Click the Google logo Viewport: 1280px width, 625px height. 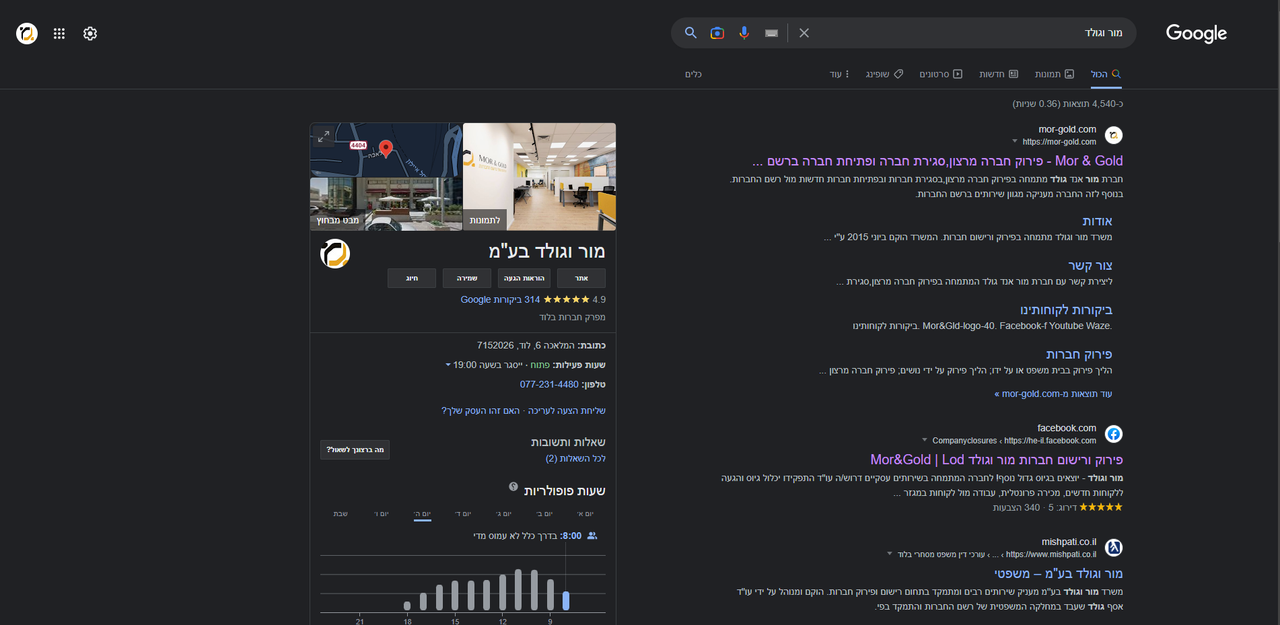pyautogui.click(x=1196, y=33)
